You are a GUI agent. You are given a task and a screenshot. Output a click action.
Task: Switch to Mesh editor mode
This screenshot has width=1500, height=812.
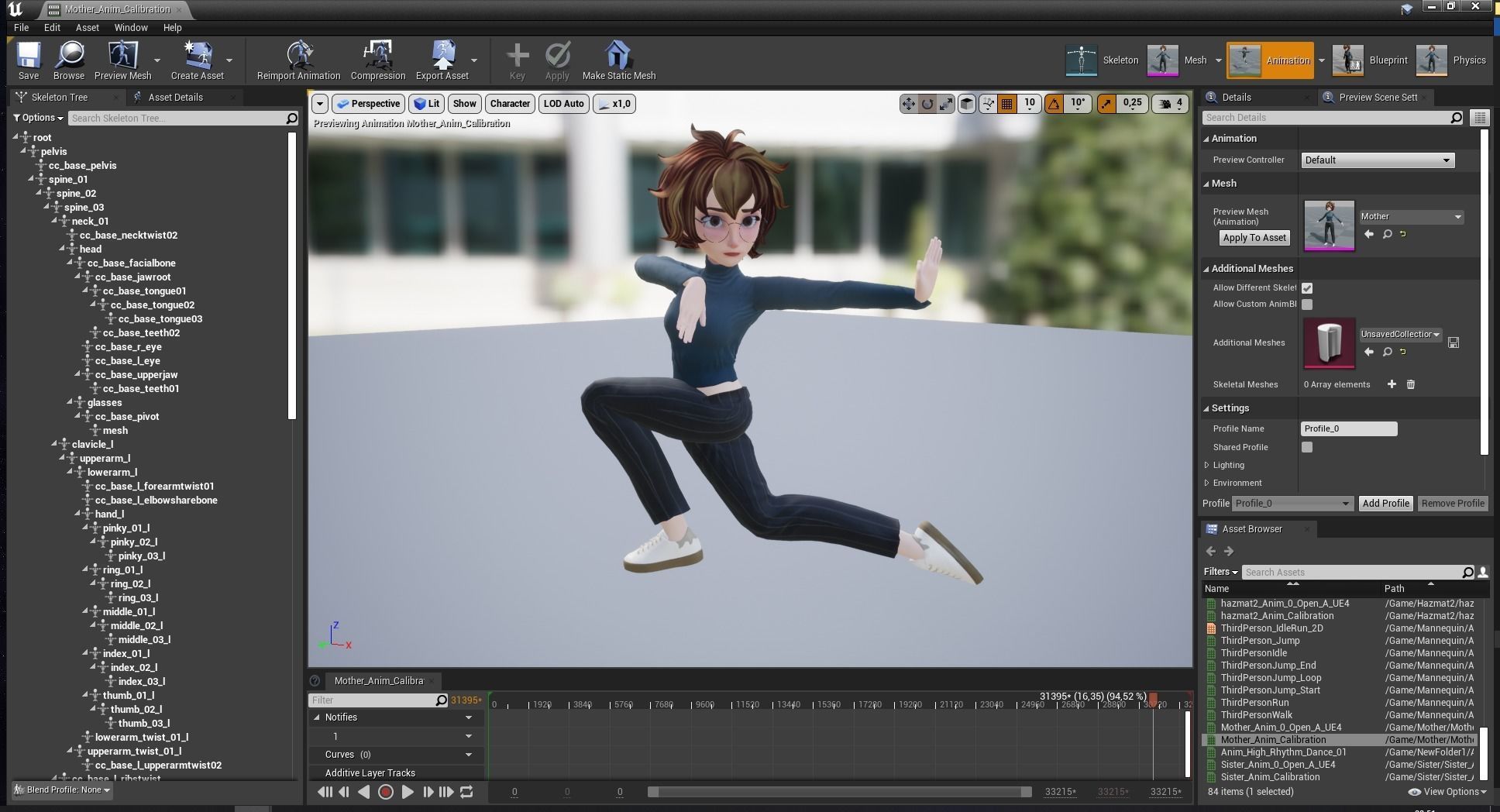point(1177,60)
